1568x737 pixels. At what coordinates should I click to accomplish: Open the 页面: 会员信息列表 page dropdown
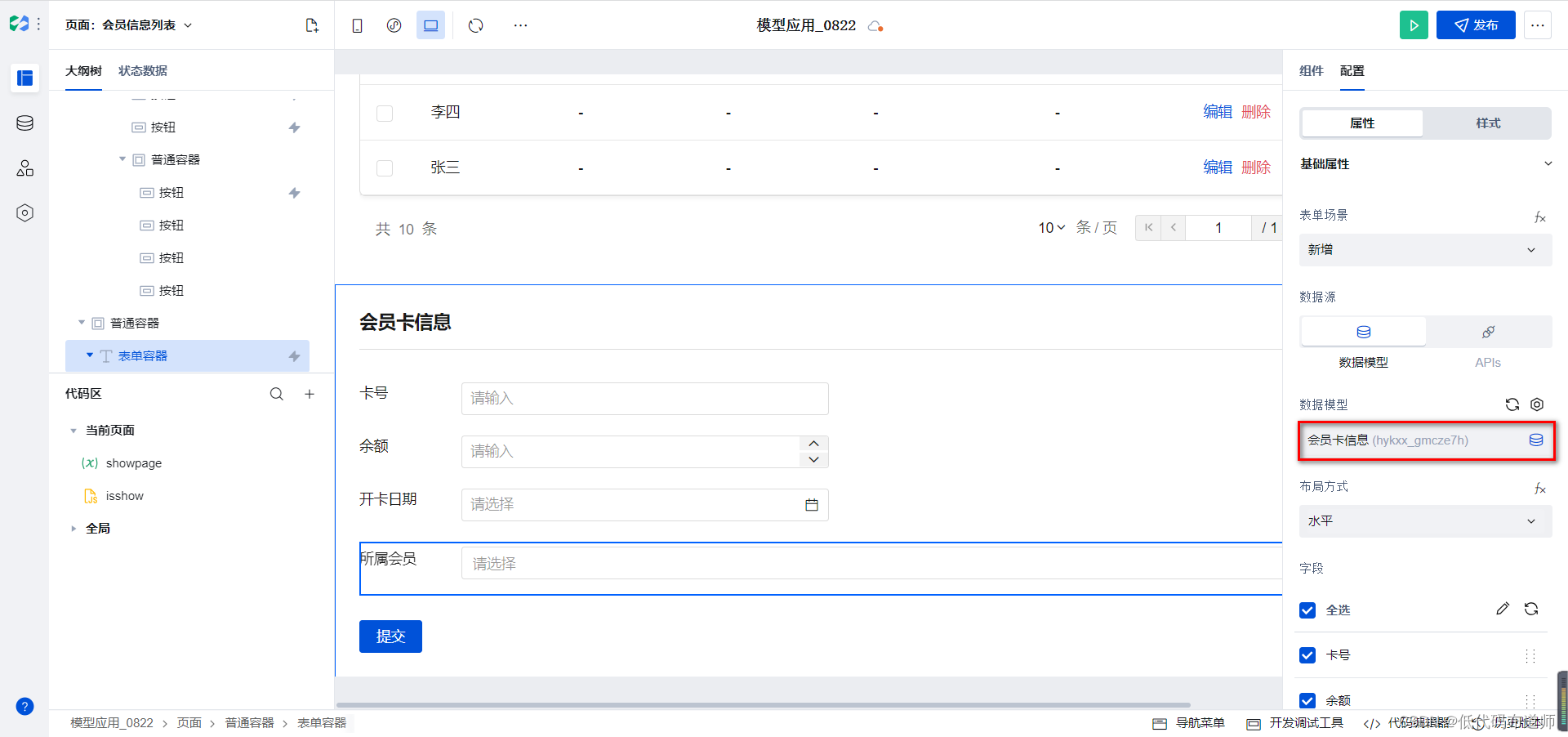[x=129, y=25]
